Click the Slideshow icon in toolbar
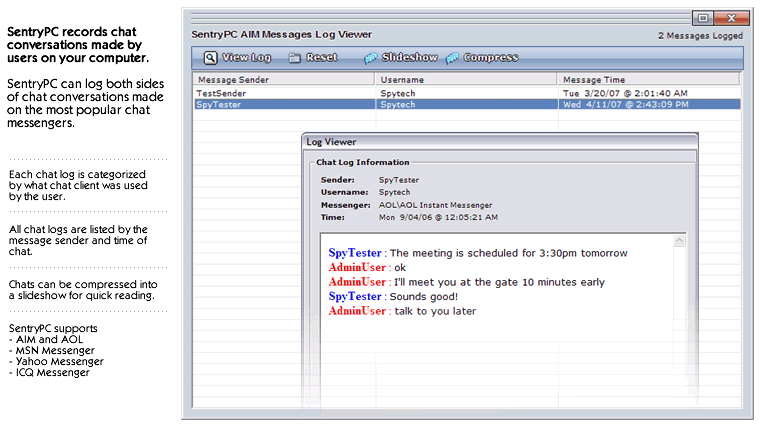Image resolution: width=761 pixels, height=445 pixels. [x=371, y=58]
